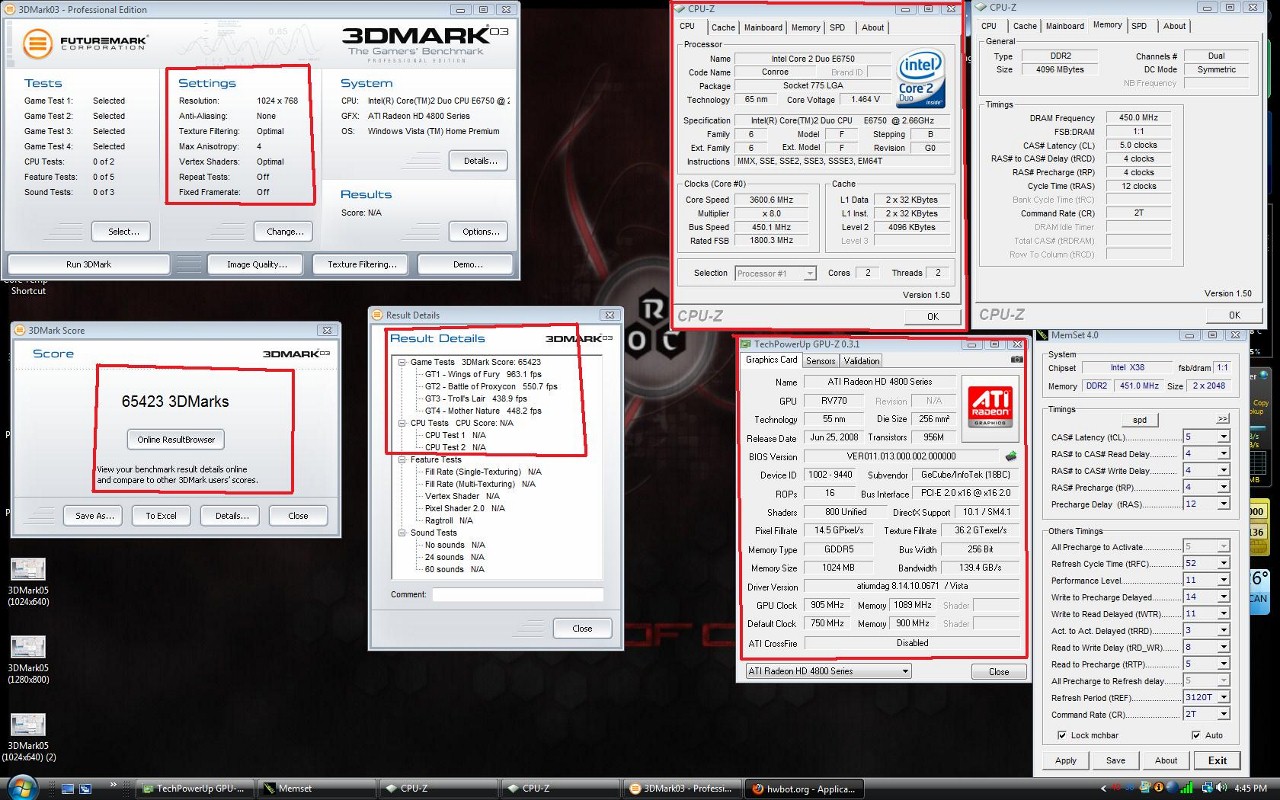Open the Write to Read Delayed (tWTR) dropdown
The height and width of the screenshot is (800, 1280).
point(1222,613)
